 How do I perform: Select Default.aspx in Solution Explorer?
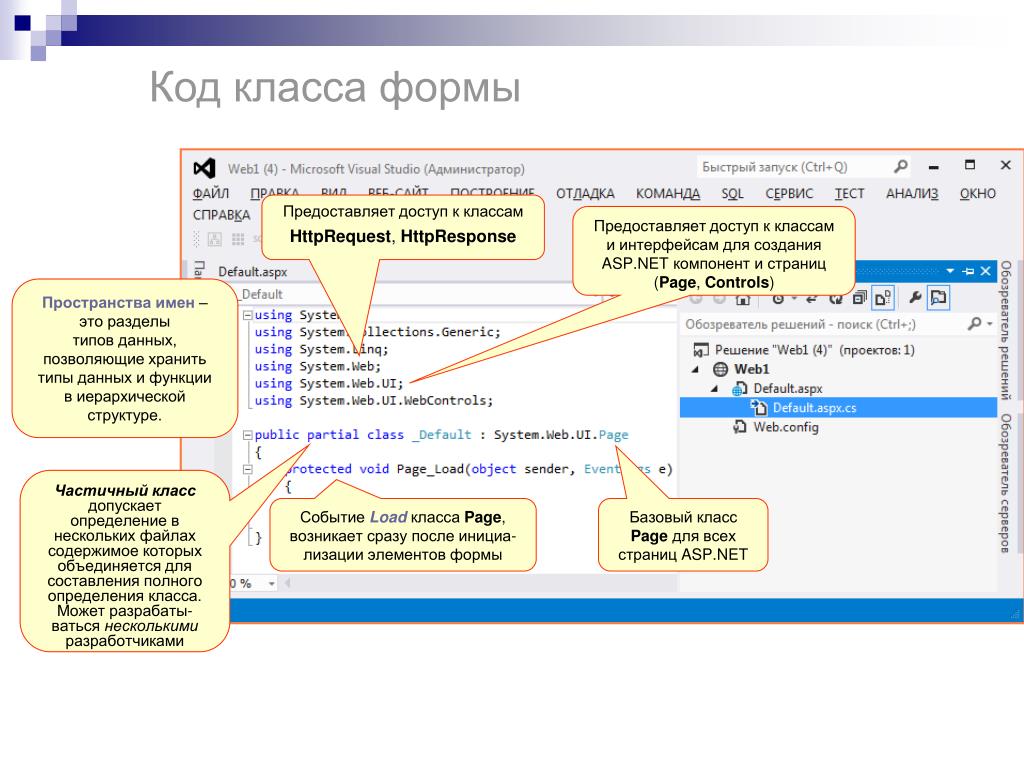click(788, 389)
